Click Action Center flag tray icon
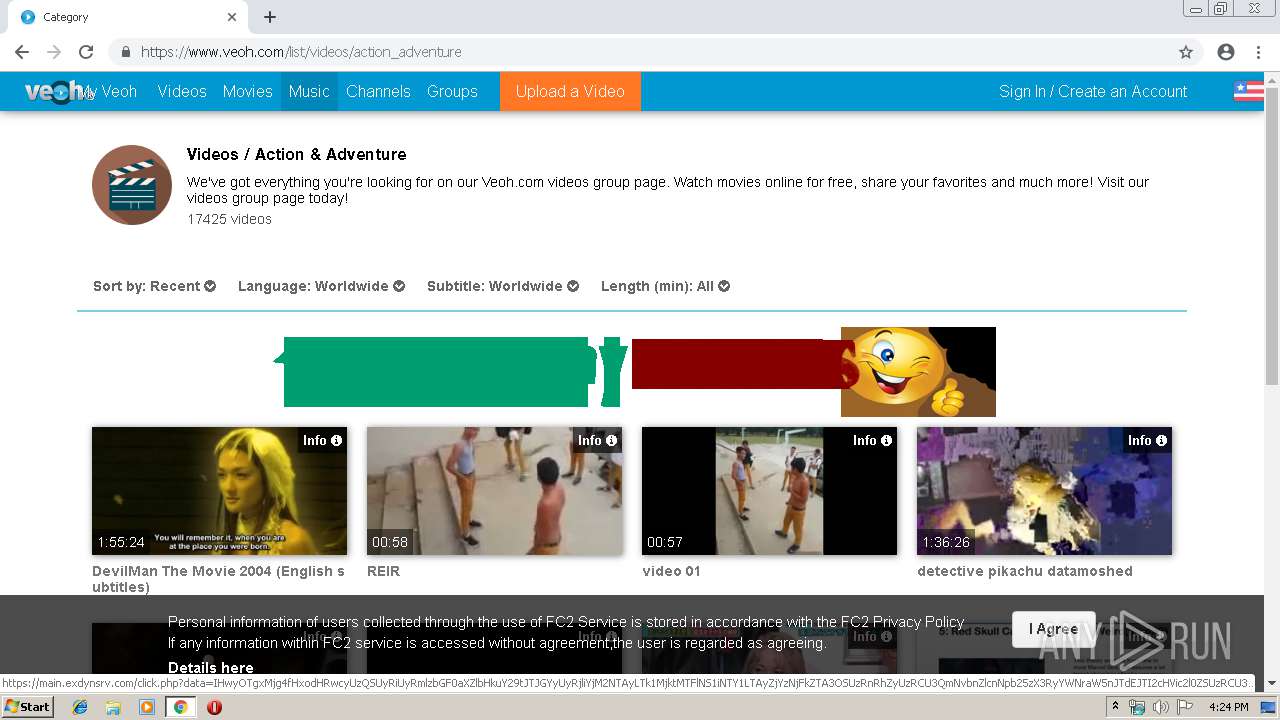The width and height of the screenshot is (1280, 720). [x=1184, y=707]
